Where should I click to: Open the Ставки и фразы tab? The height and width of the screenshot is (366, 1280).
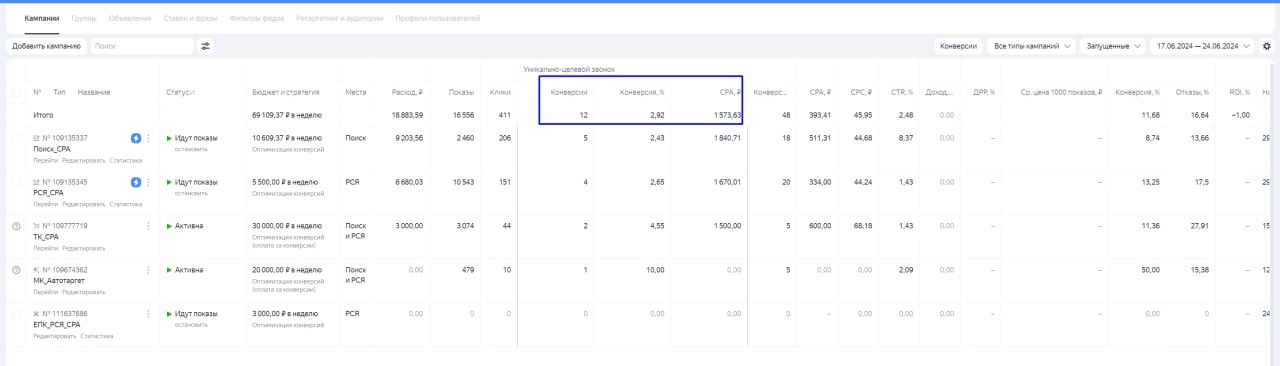191,18
